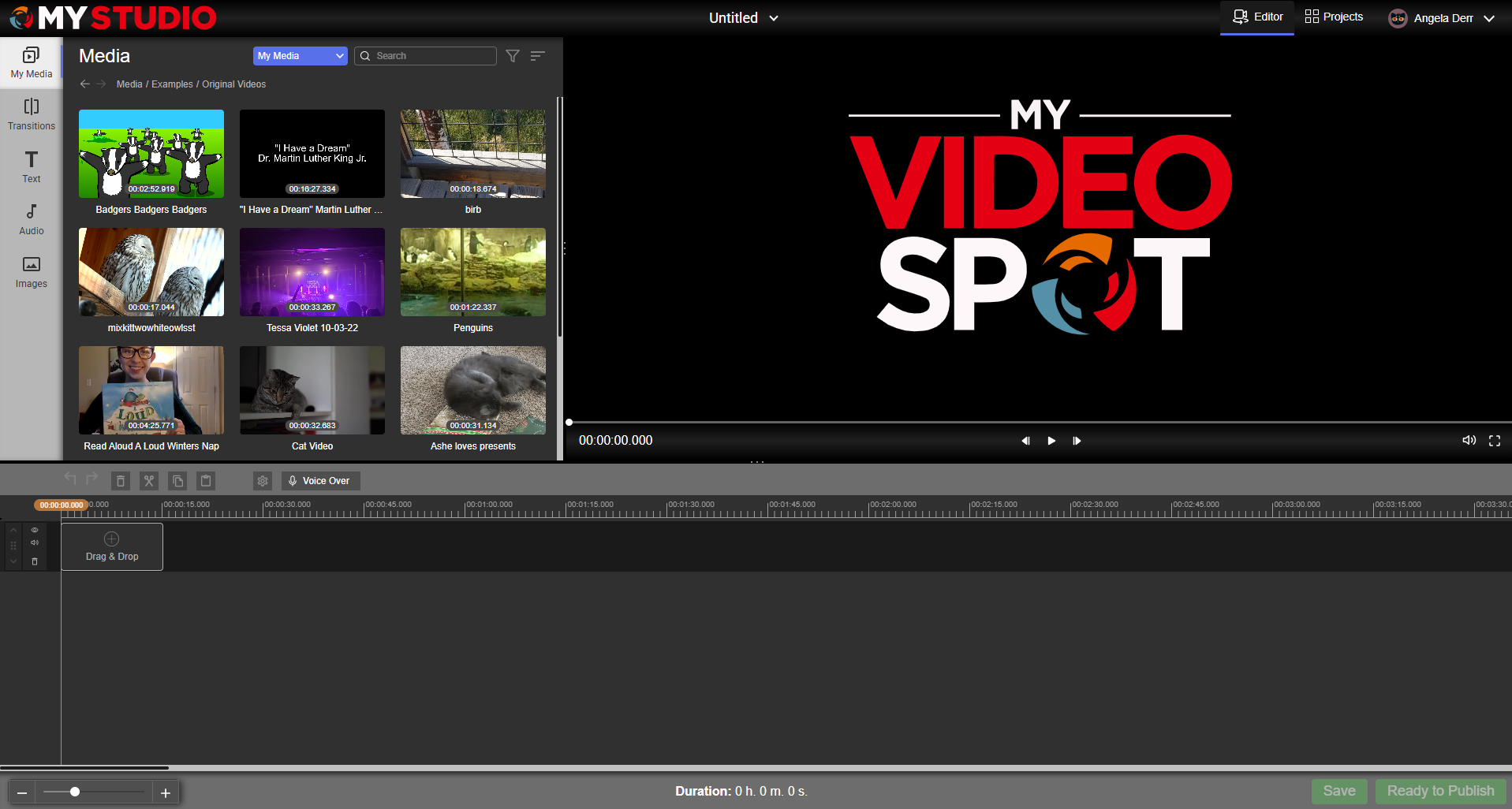Toggle track visibility eye icon

(35, 530)
